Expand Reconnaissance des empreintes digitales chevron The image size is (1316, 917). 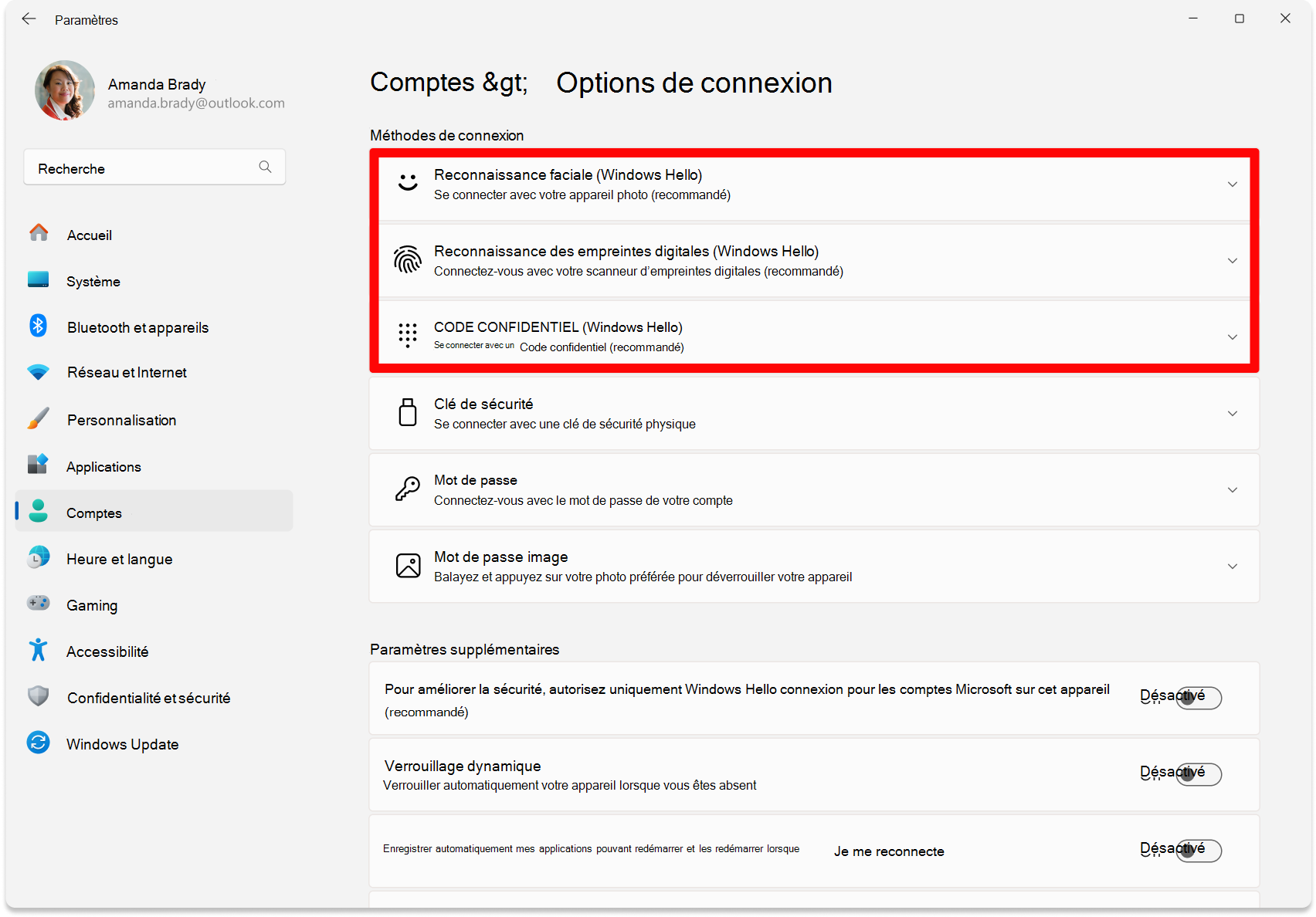tap(1233, 261)
